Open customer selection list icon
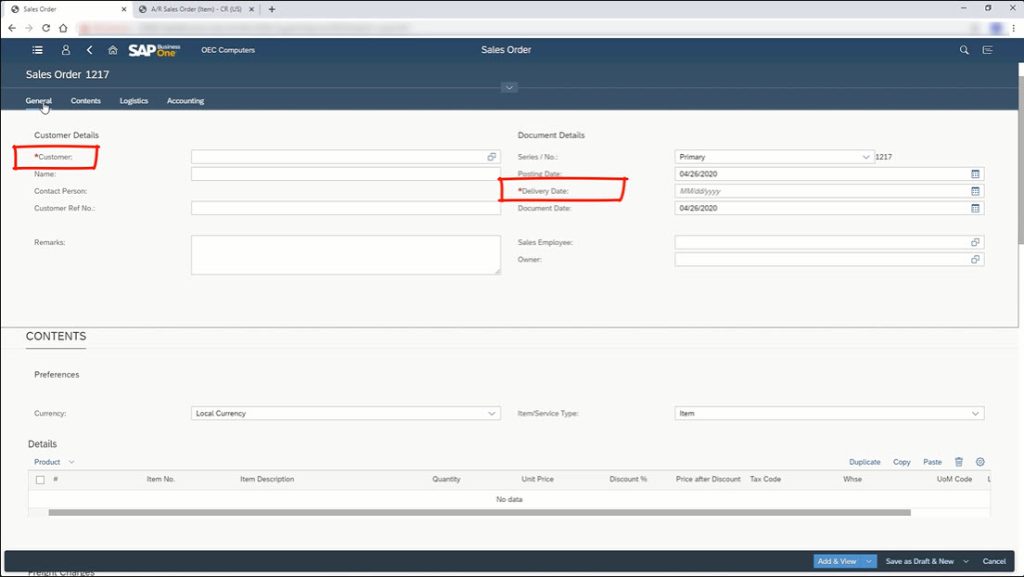 [492, 157]
